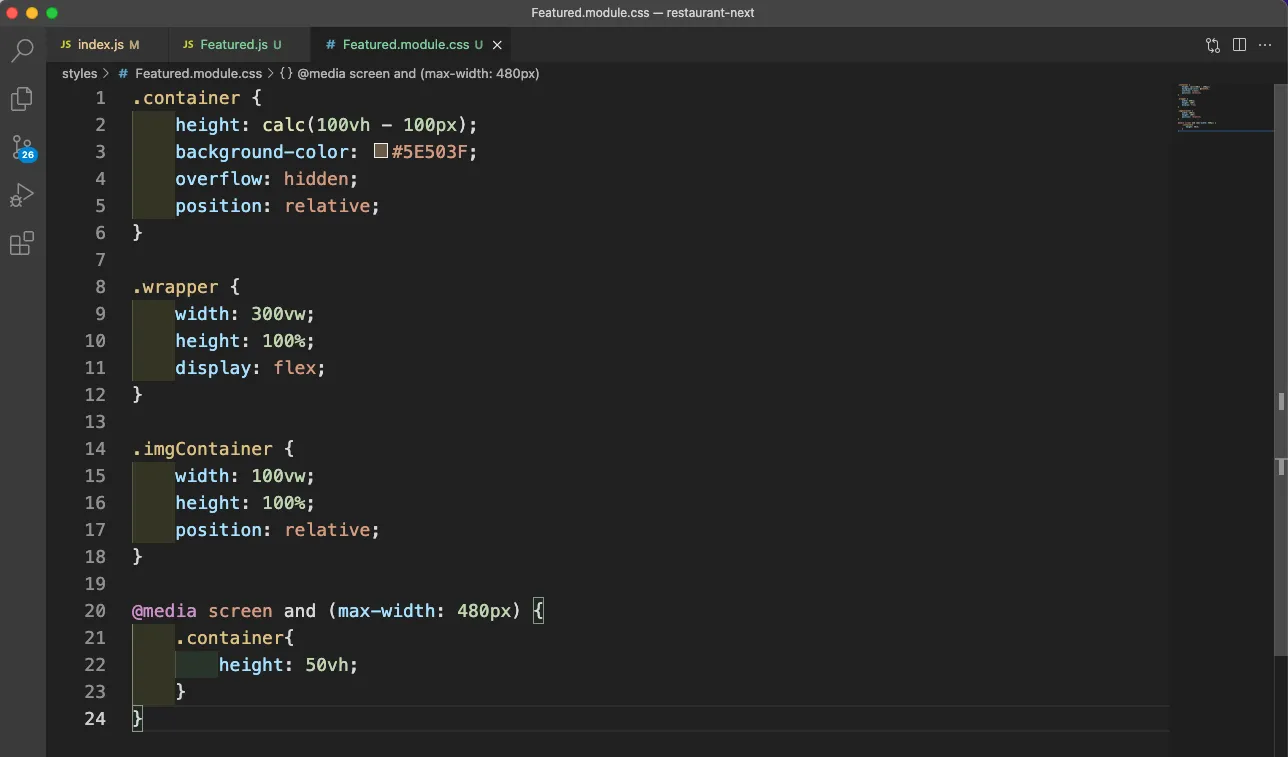The image size is (1288, 757).
Task: Click the background-color property name
Action: [261, 152]
